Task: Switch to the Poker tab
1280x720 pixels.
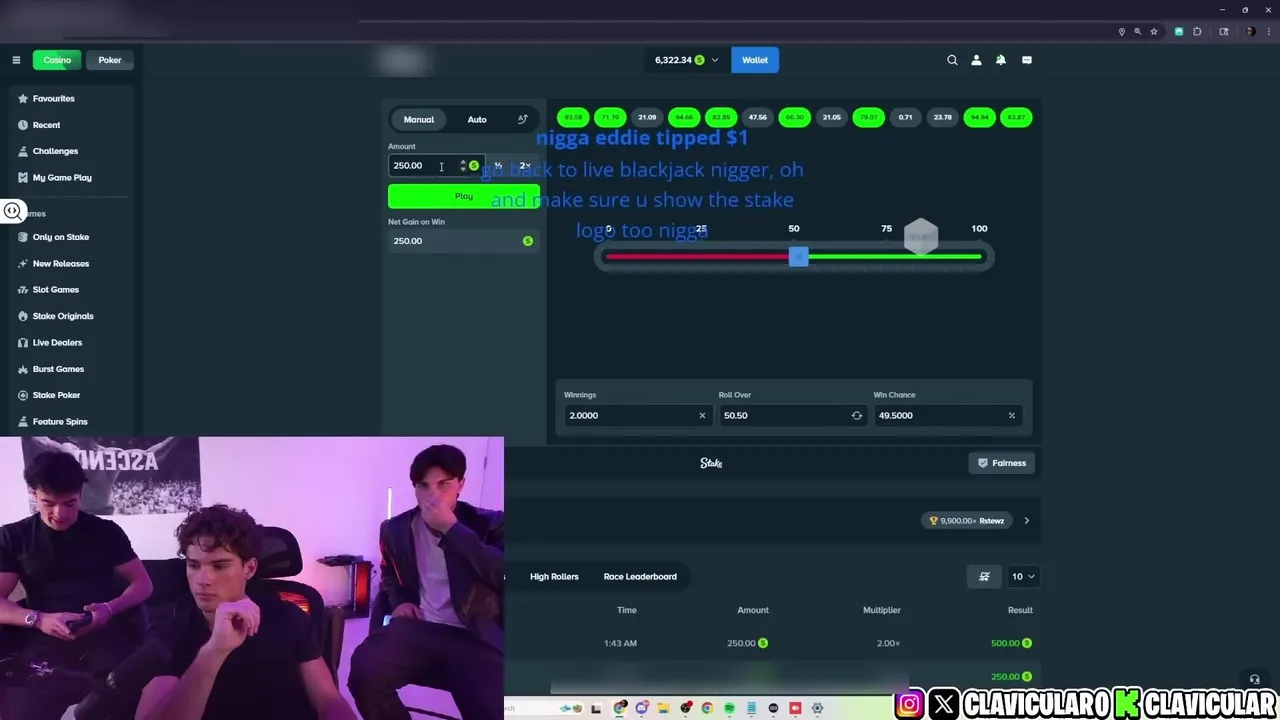Action: pos(110,60)
